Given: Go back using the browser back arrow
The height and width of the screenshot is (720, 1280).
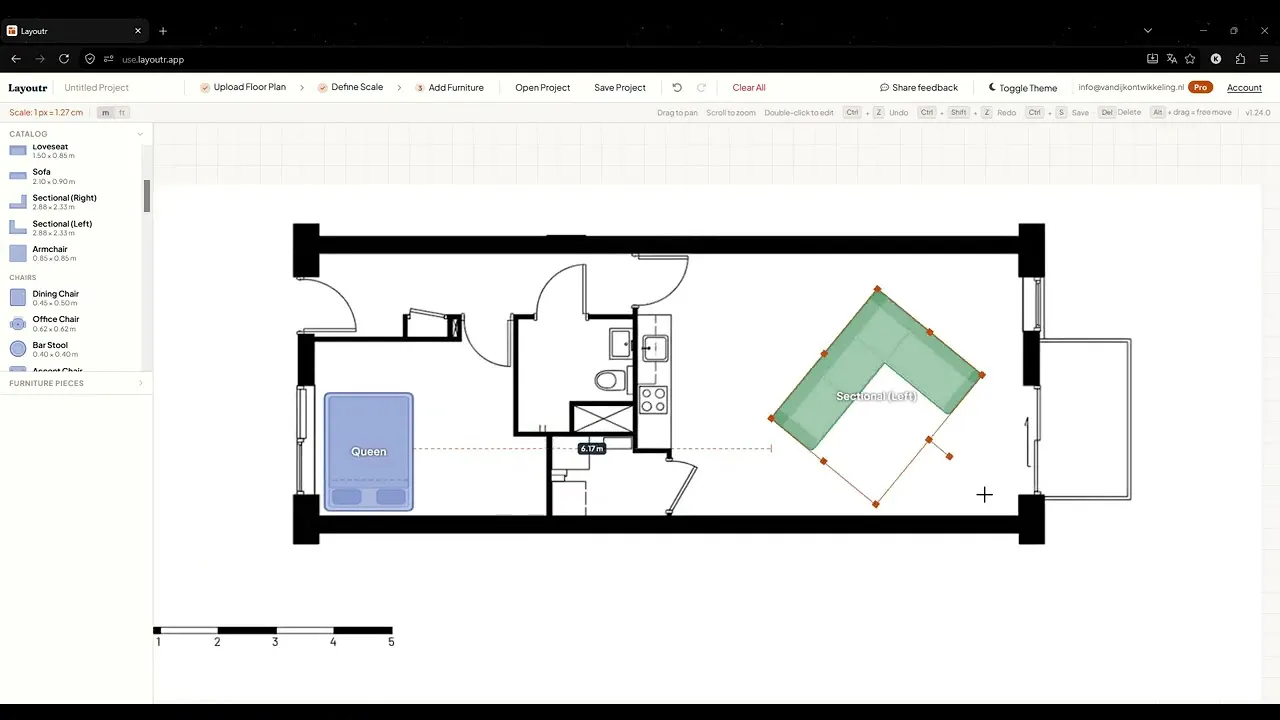Looking at the screenshot, I should coord(16,59).
